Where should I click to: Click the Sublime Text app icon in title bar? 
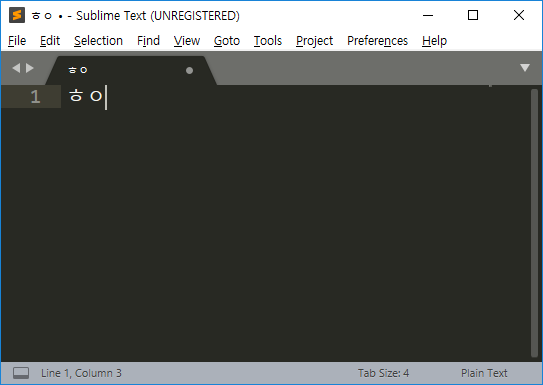[17, 15]
